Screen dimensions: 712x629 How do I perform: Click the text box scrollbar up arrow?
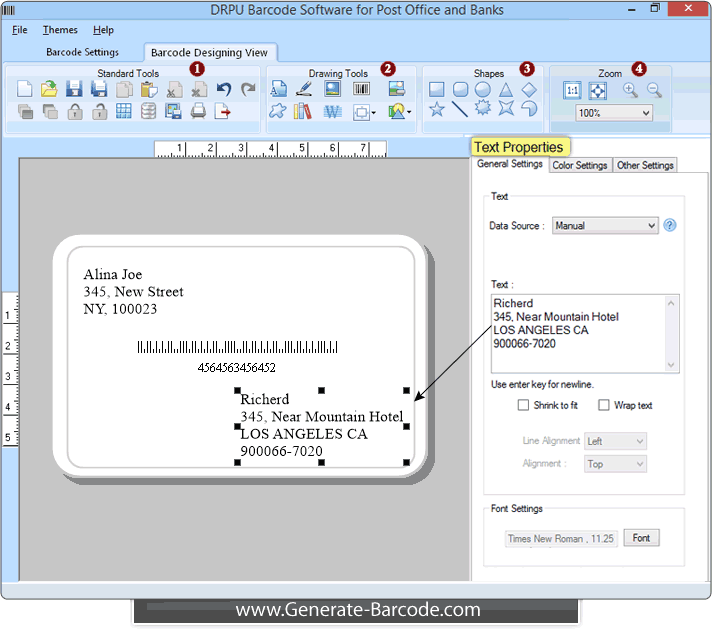click(671, 303)
